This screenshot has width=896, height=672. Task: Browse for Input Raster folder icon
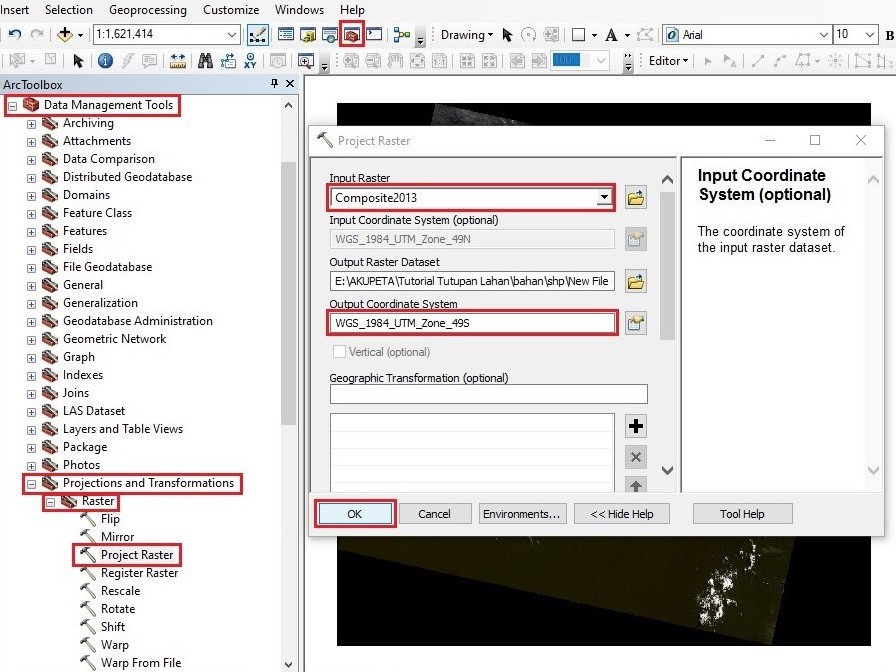click(x=636, y=198)
